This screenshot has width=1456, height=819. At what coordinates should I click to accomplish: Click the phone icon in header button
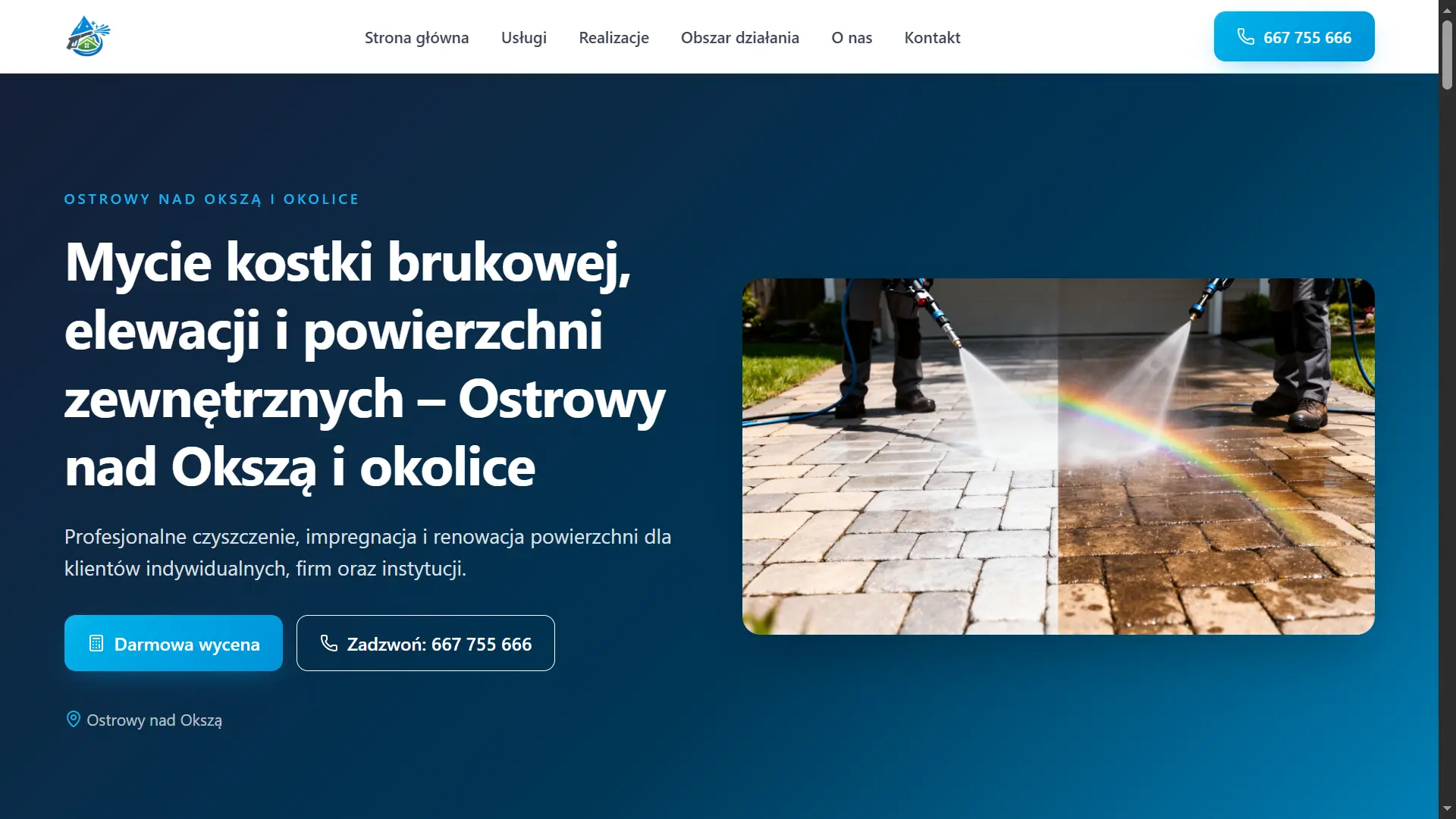[1245, 36]
